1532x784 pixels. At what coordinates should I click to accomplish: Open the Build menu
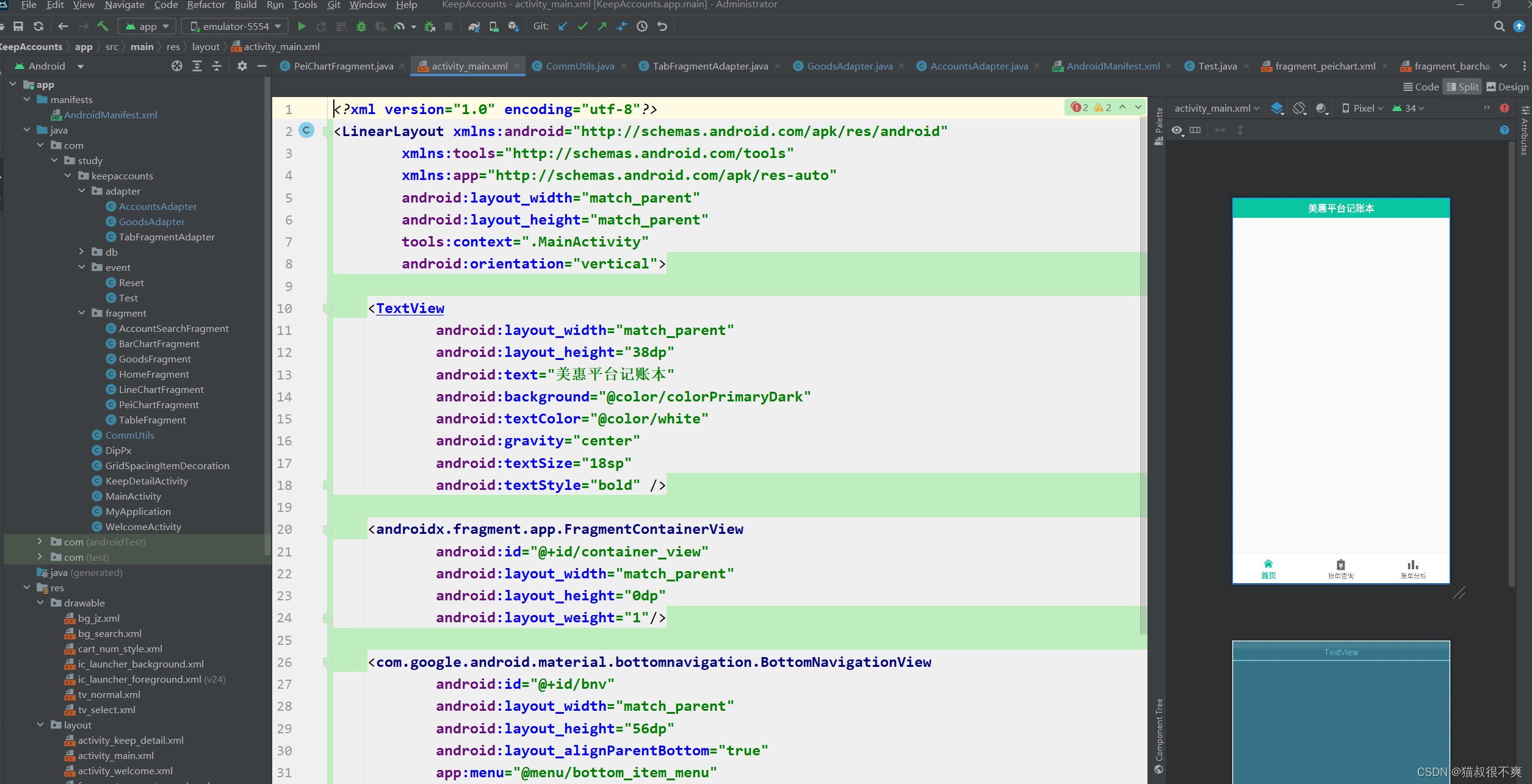(245, 5)
